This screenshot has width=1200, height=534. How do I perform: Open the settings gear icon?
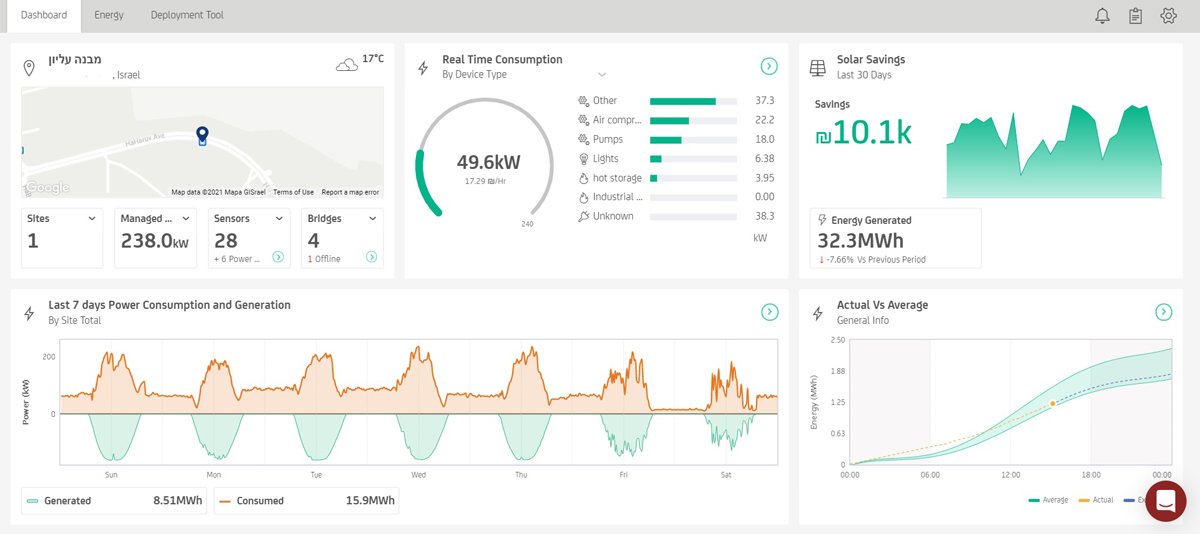1168,15
